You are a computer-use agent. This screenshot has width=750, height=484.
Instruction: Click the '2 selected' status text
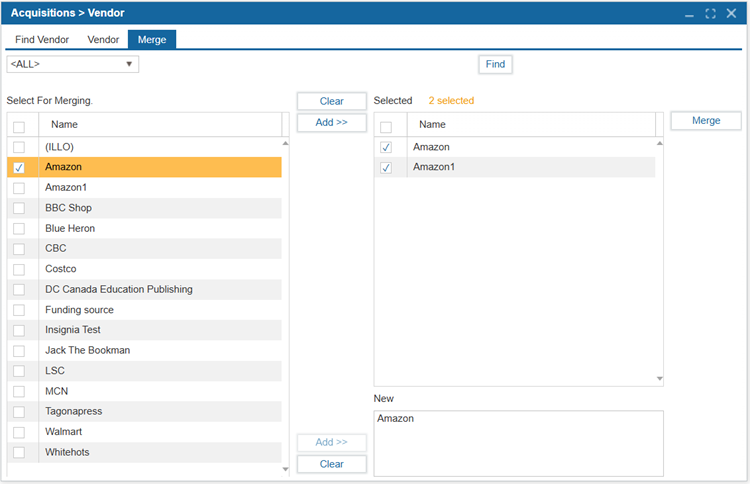point(451,100)
